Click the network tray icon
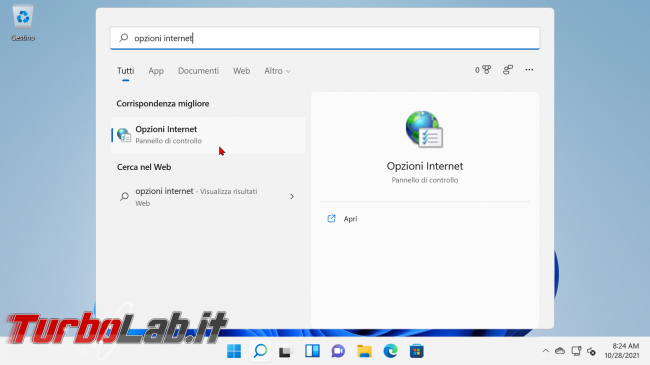Screen dimensions: 650x365 click(x=576, y=351)
